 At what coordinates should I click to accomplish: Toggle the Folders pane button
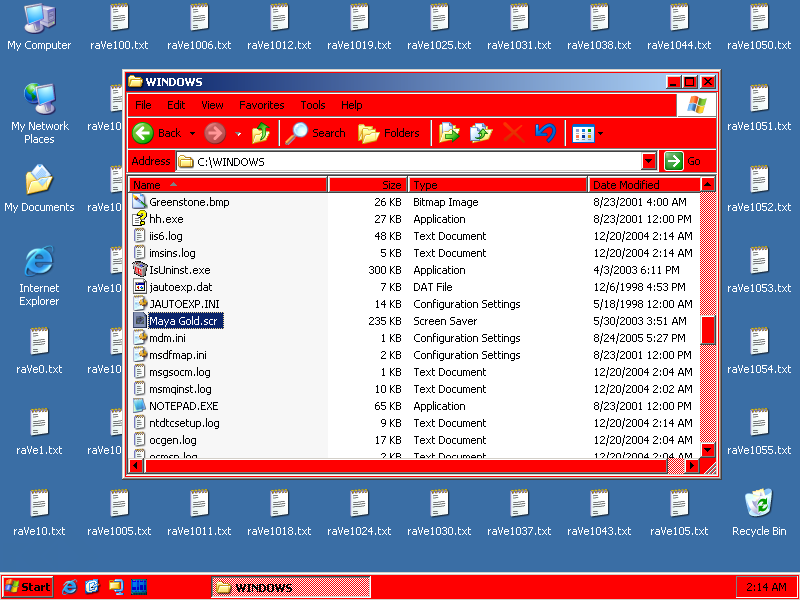click(x=389, y=133)
